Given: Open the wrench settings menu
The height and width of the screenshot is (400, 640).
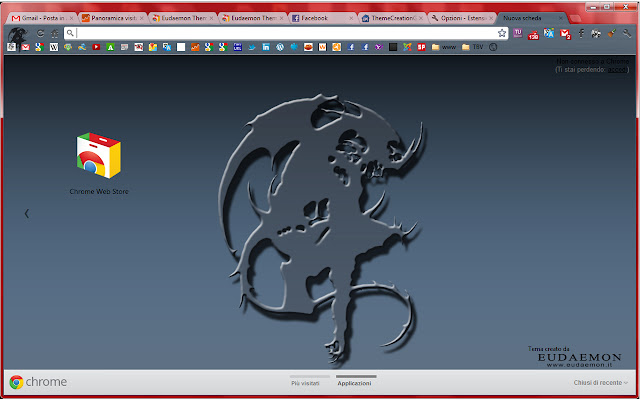Looking at the screenshot, I should tap(627, 33).
